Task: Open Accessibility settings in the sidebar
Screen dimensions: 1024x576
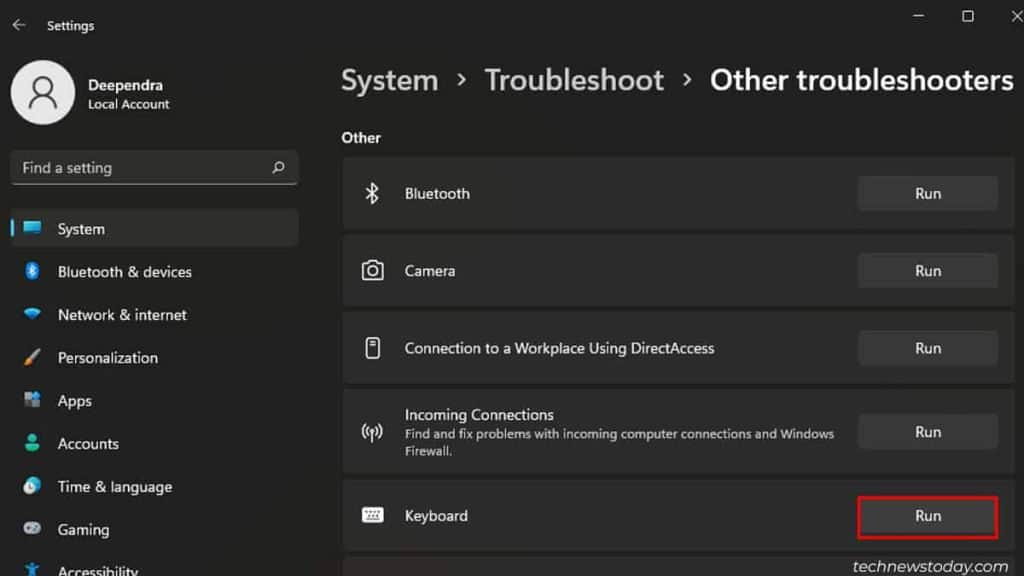Action: pos(99,568)
